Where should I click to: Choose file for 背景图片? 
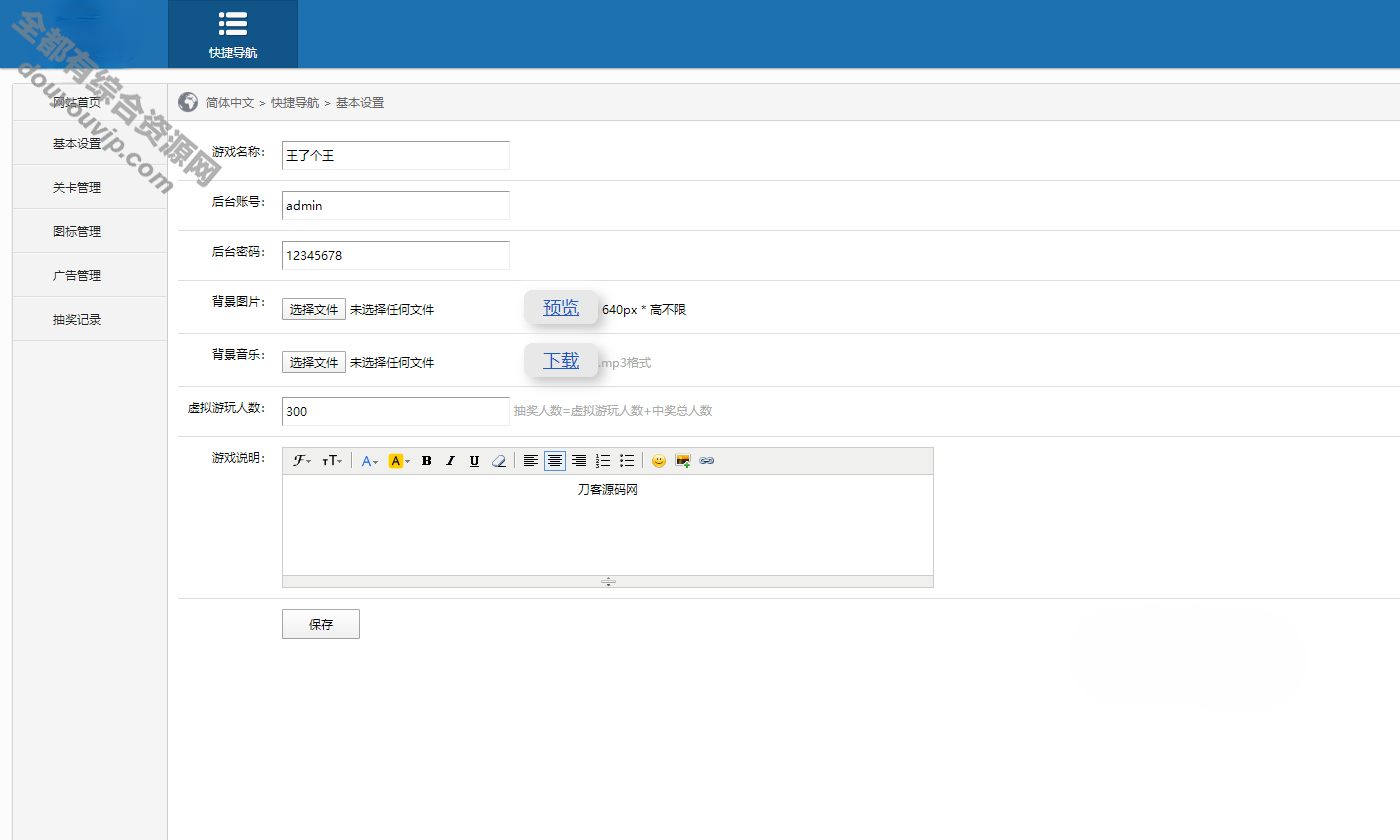click(x=314, y=309)
